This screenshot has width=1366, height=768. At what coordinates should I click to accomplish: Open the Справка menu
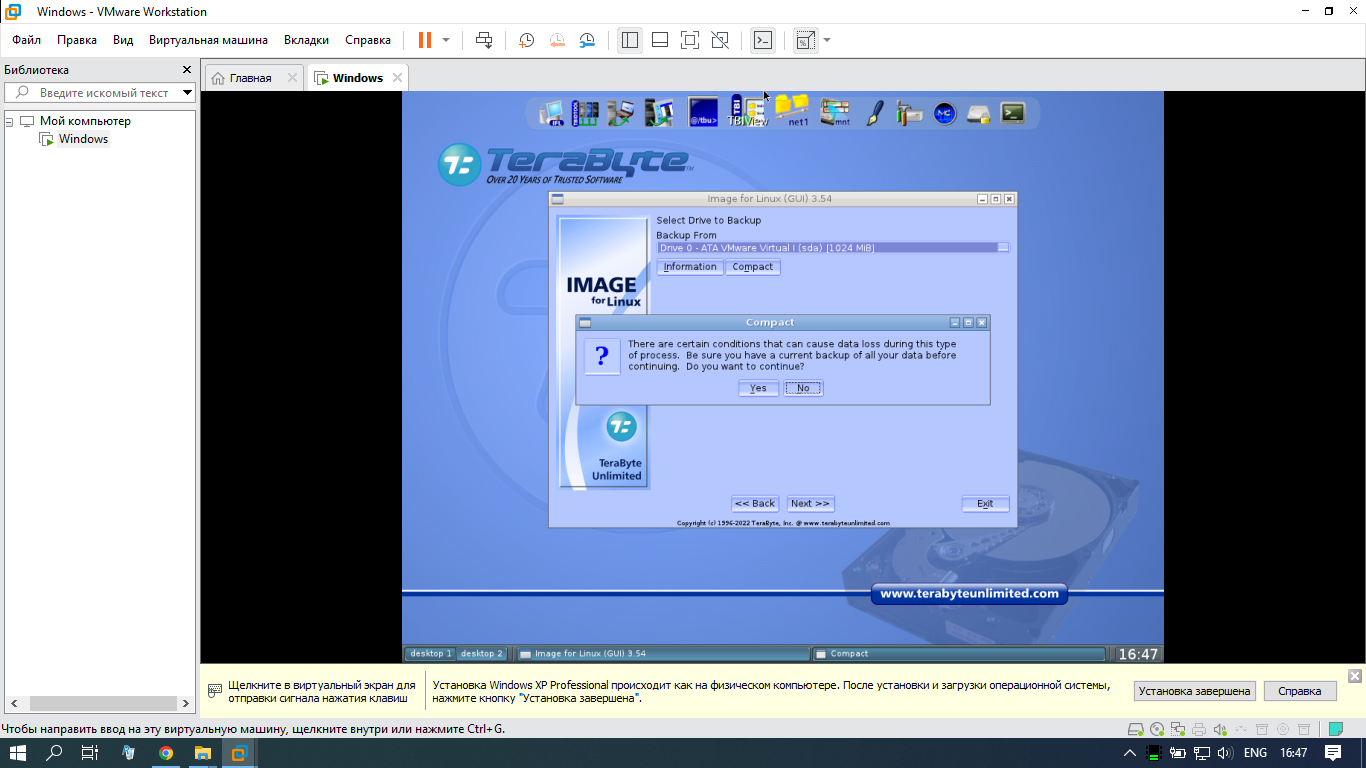368,40
